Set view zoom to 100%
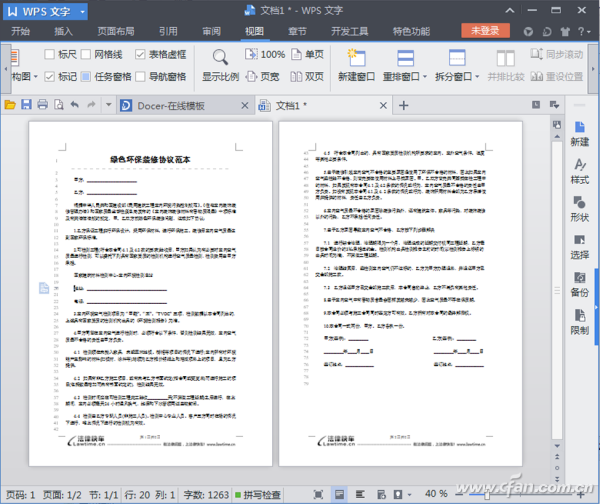The image size is (600, 504). pyautogui.click(x=265, y=54)
